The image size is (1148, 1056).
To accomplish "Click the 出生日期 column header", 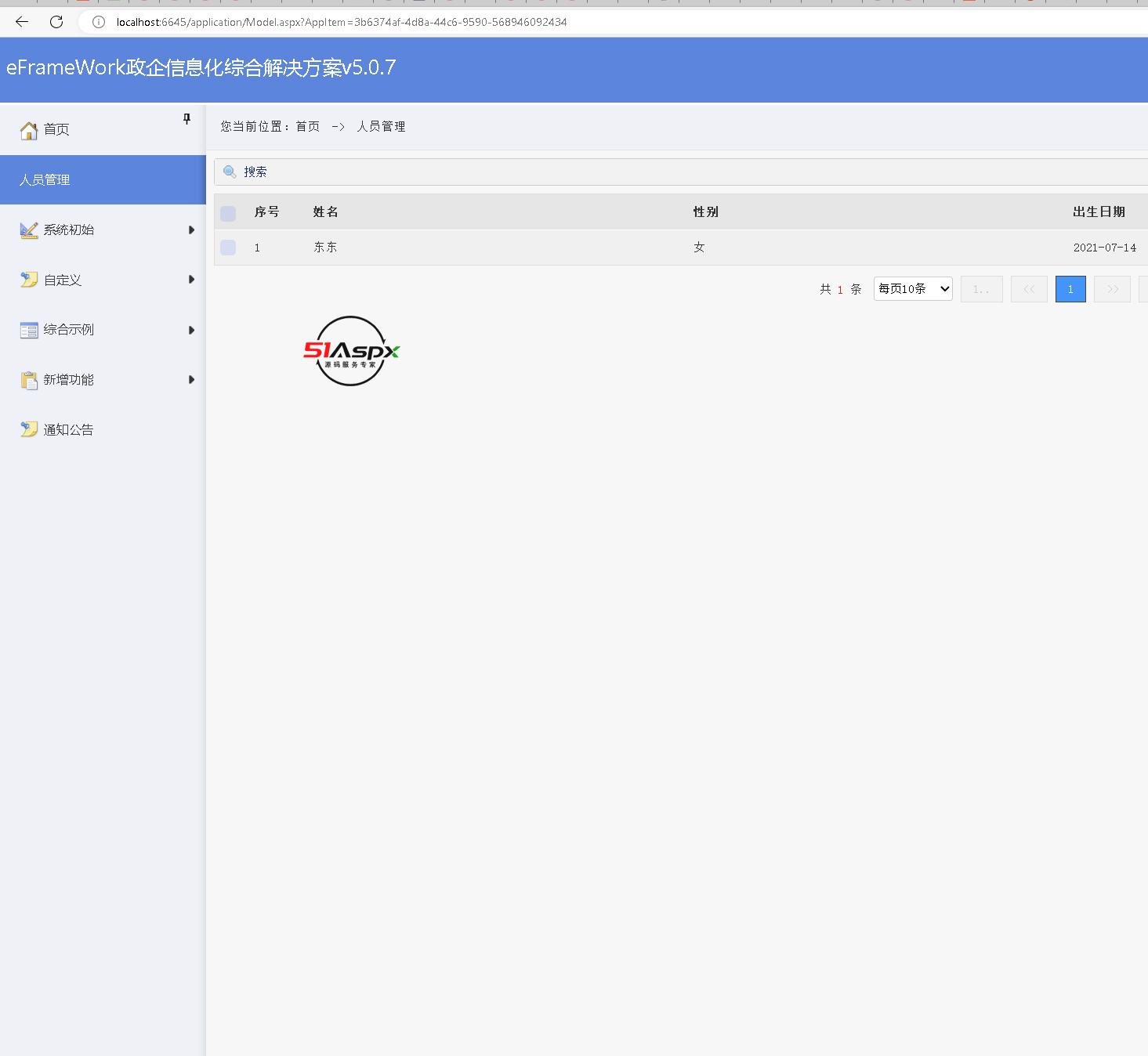I will (x=1099, y=212).
